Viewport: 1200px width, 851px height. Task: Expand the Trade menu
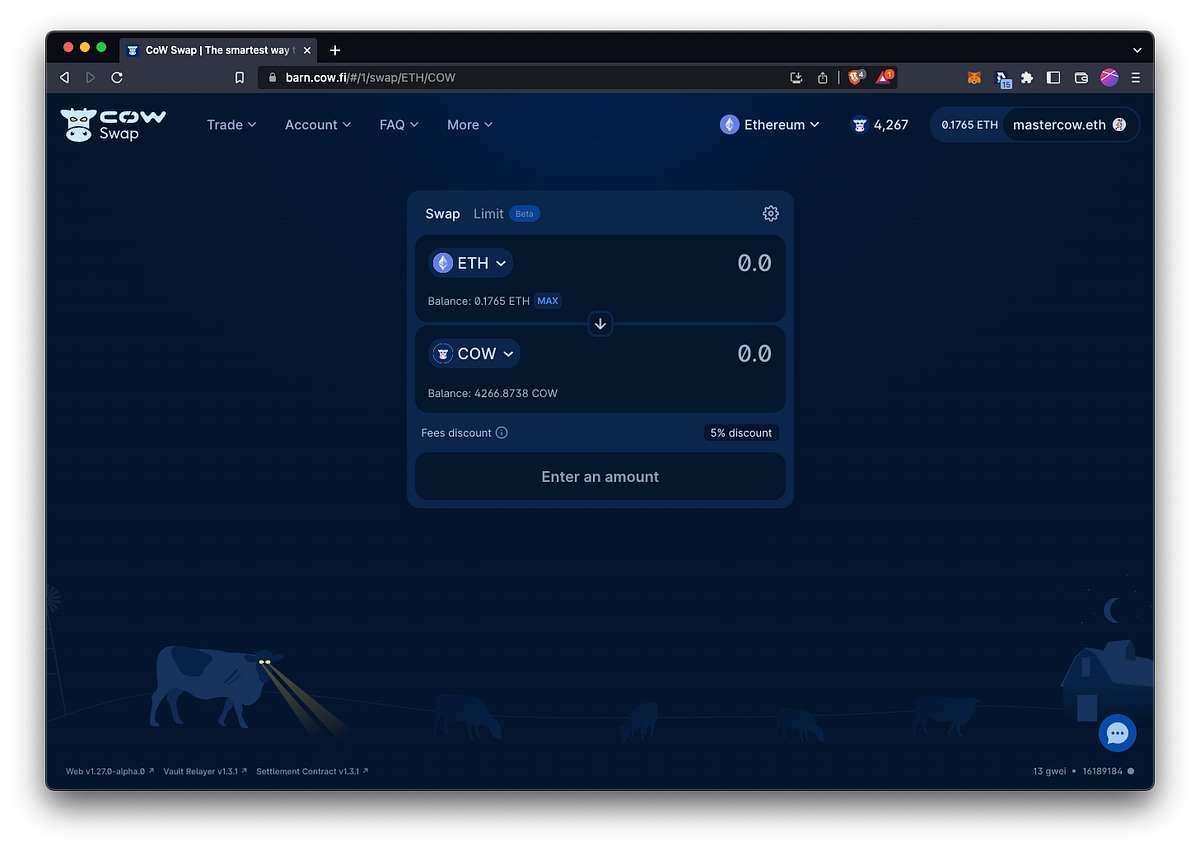tap(231, 124)
